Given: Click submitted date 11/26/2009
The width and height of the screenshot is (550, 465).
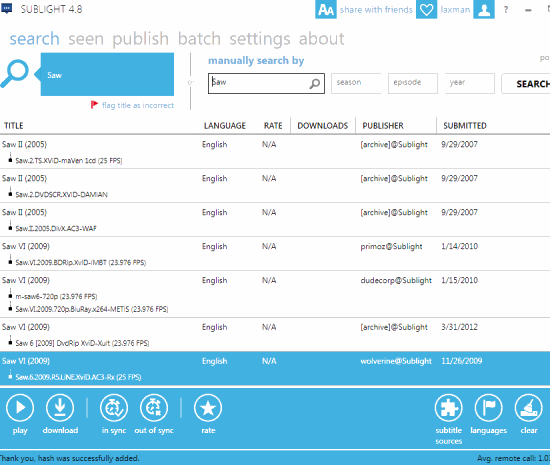Looking at the screenshot, I should coord(462,361).
